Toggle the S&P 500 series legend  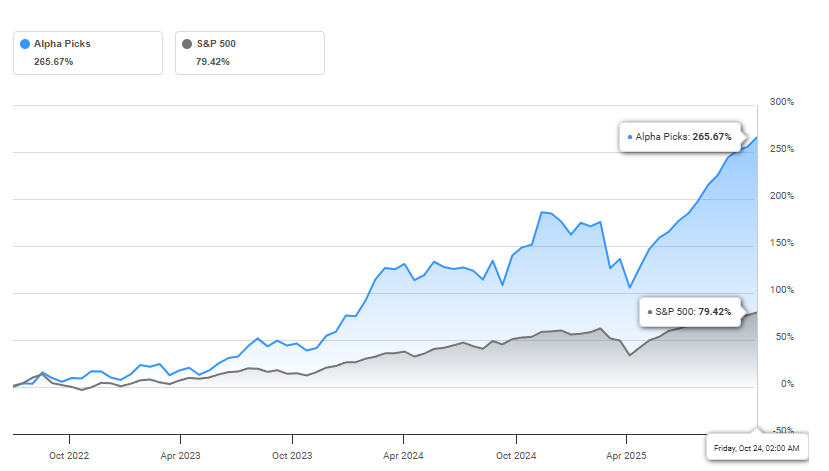pyautogui.click(x=218, y=44)
